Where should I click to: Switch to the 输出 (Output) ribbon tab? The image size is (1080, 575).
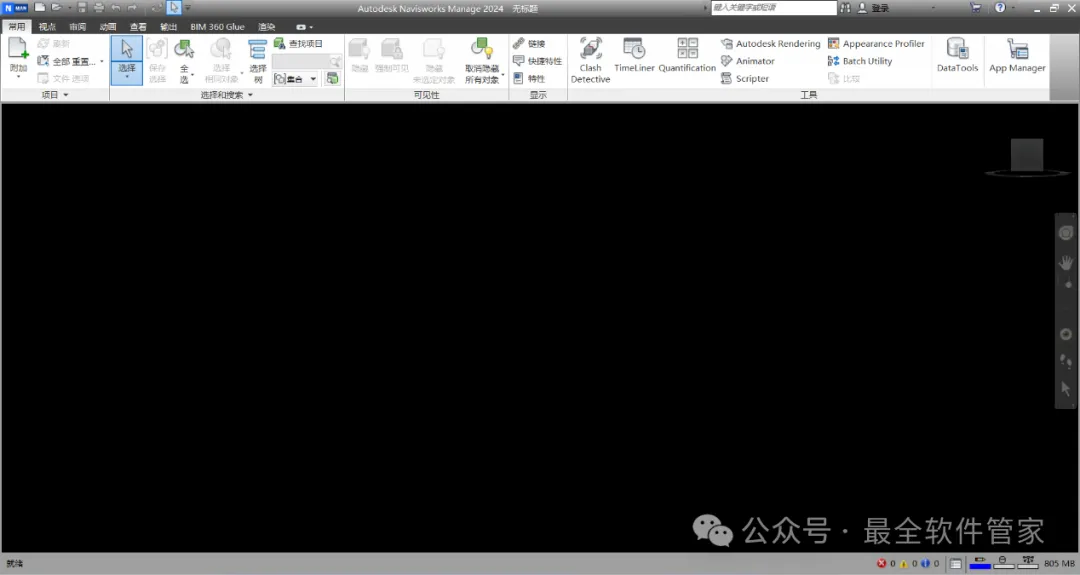[168, 27]
